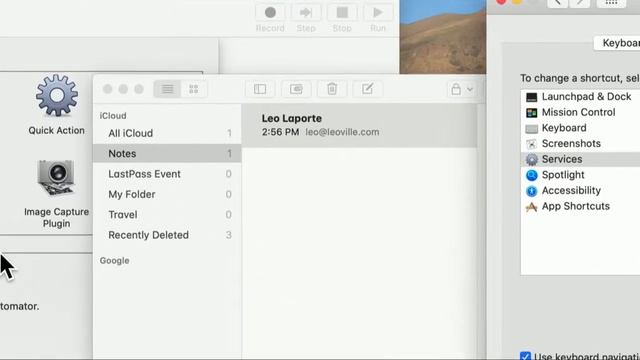The image size is (640, 360).
Task: Open the Leo Laporte note
Action: (x=359, y=125)
